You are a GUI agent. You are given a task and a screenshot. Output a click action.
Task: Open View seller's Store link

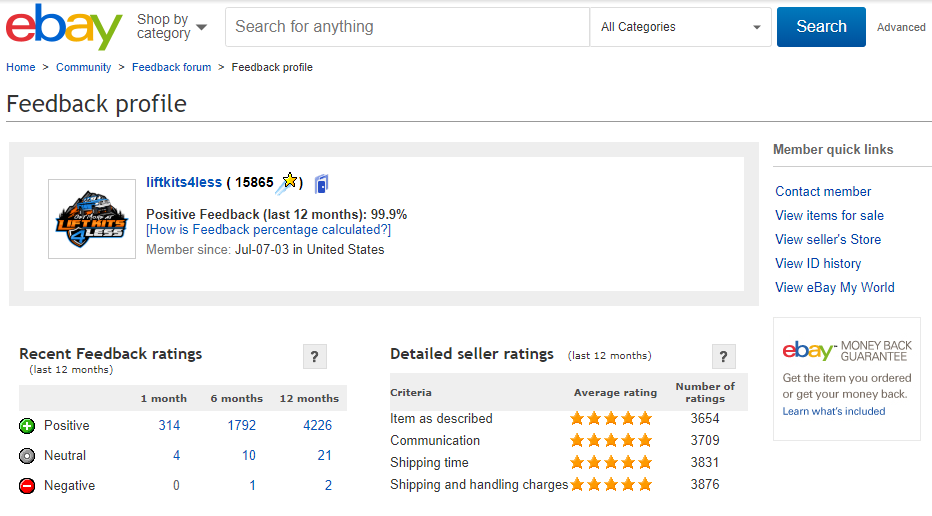click(828, 239)
